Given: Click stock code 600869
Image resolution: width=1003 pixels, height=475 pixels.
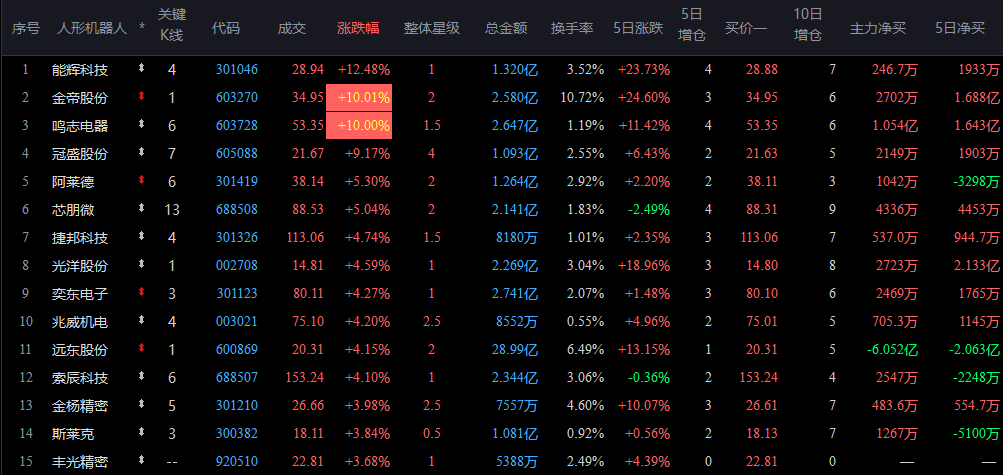Looking at the screenshot, I should point(237,350).
